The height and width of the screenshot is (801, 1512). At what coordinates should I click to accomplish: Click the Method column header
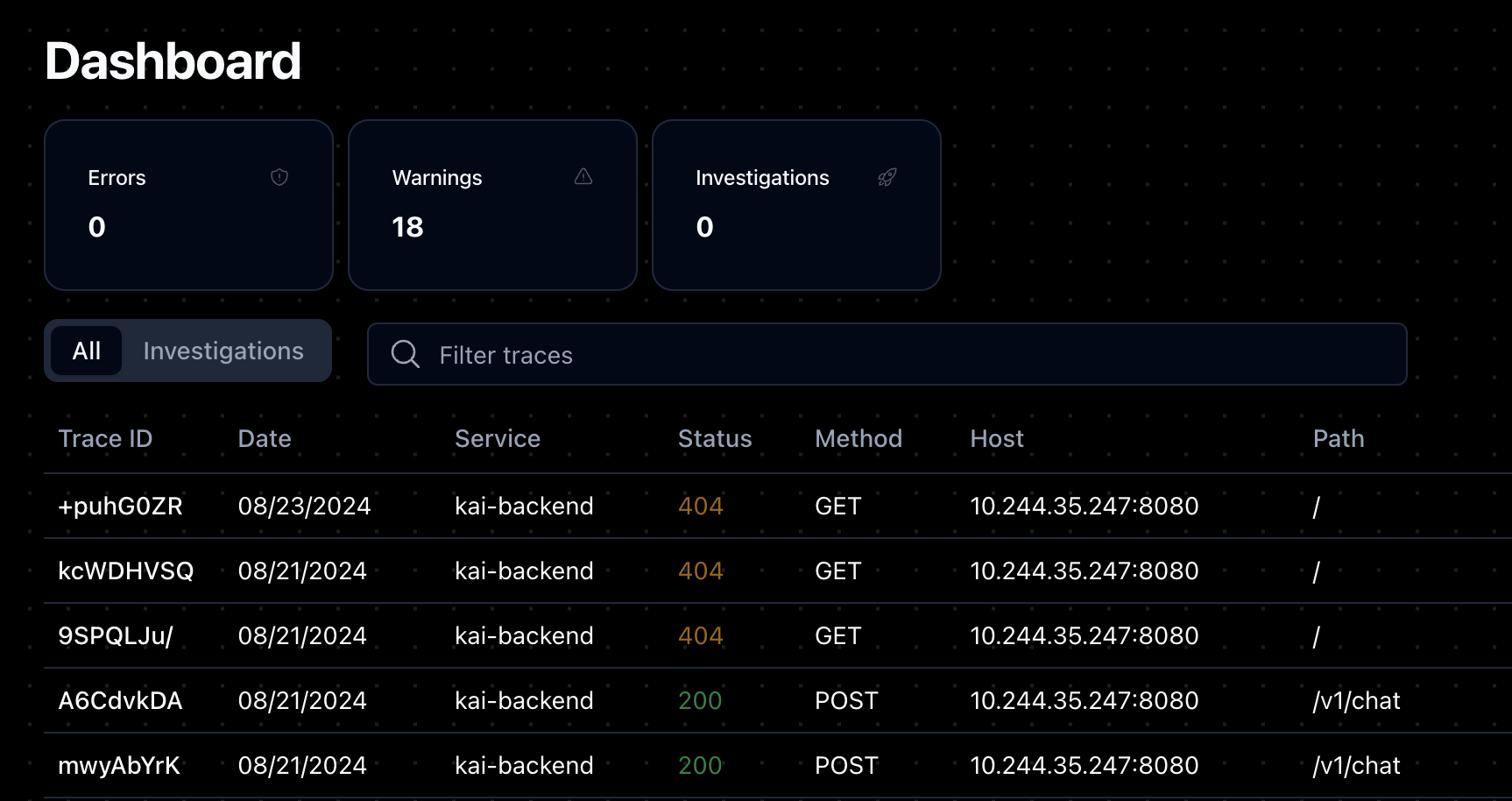pos(858,438)
